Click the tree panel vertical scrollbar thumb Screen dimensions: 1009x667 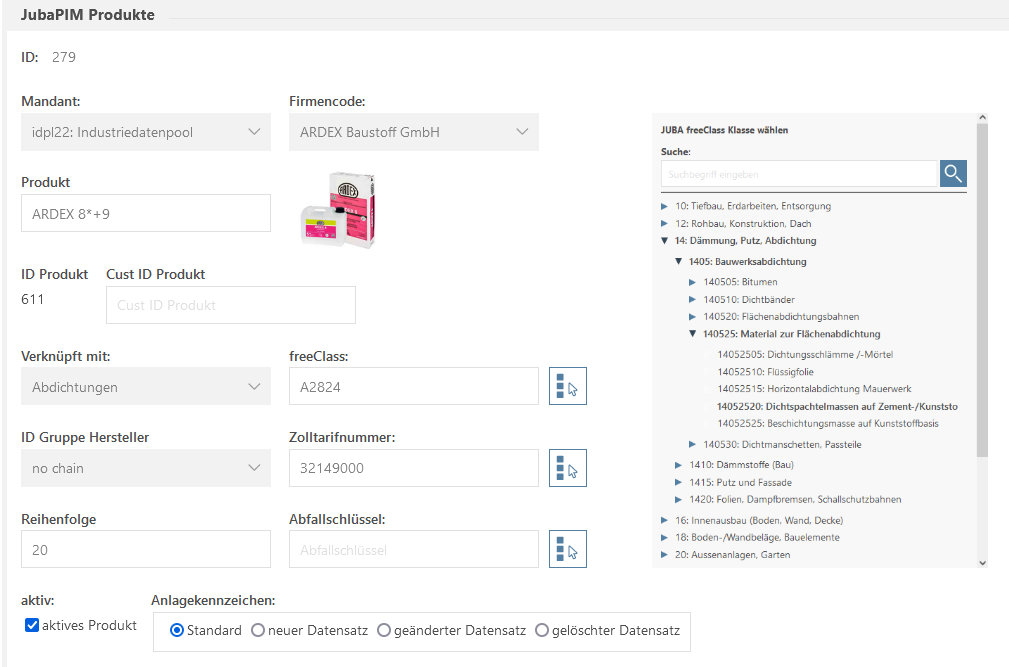pos(982,290)
